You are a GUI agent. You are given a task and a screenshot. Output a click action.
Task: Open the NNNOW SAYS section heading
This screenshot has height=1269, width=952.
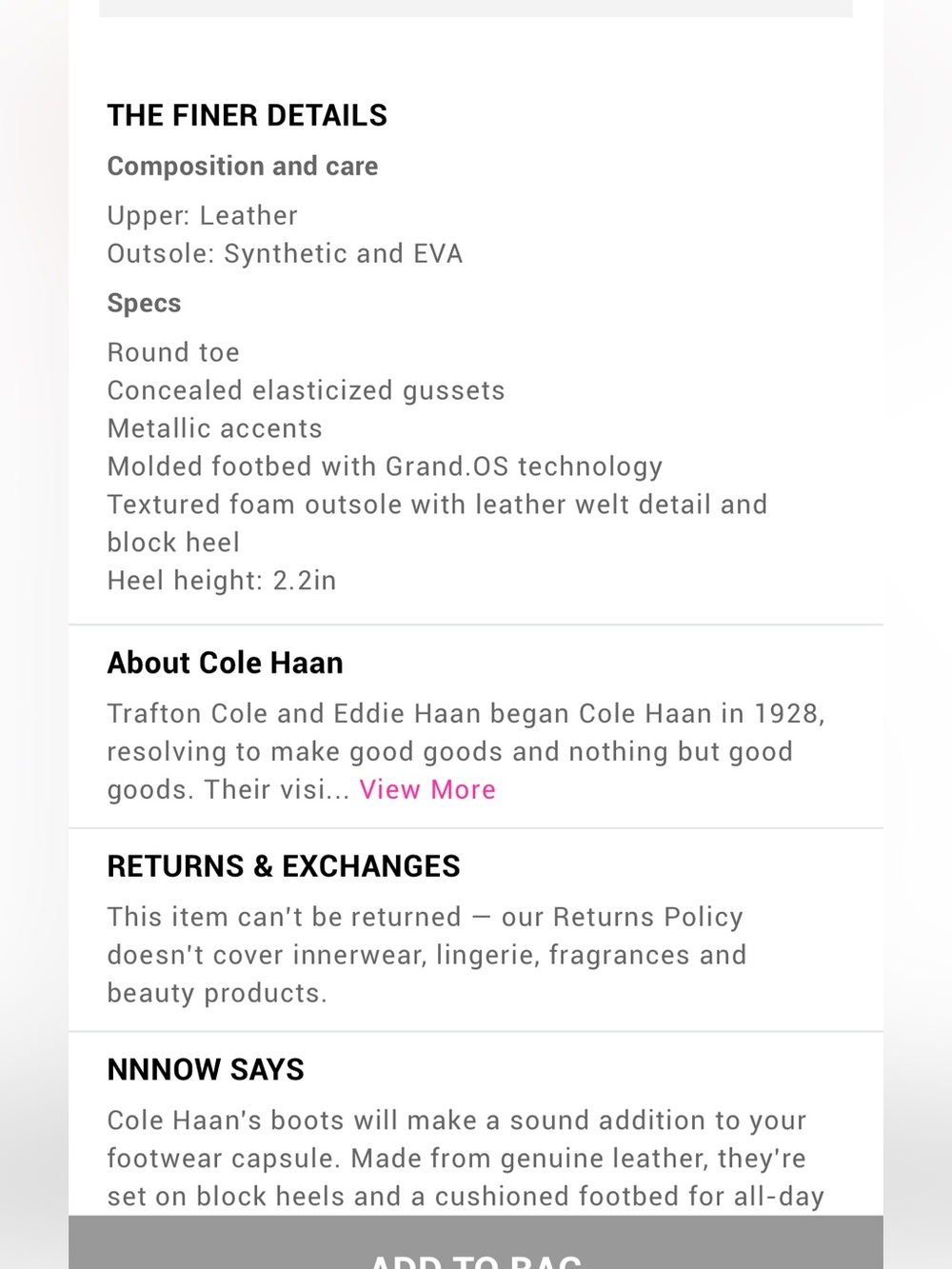(x=206, y=1069)
